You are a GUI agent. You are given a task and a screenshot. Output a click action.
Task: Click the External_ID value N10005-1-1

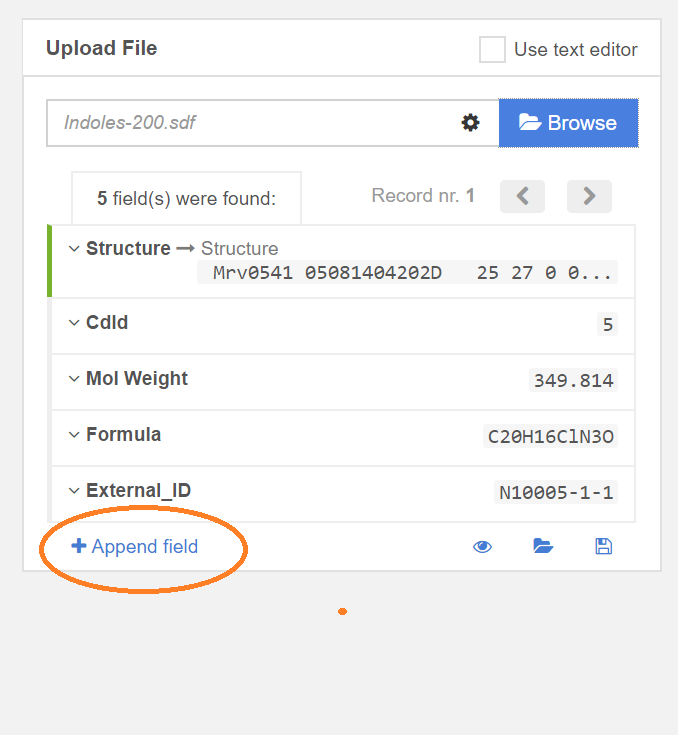[x=556, y=492]
